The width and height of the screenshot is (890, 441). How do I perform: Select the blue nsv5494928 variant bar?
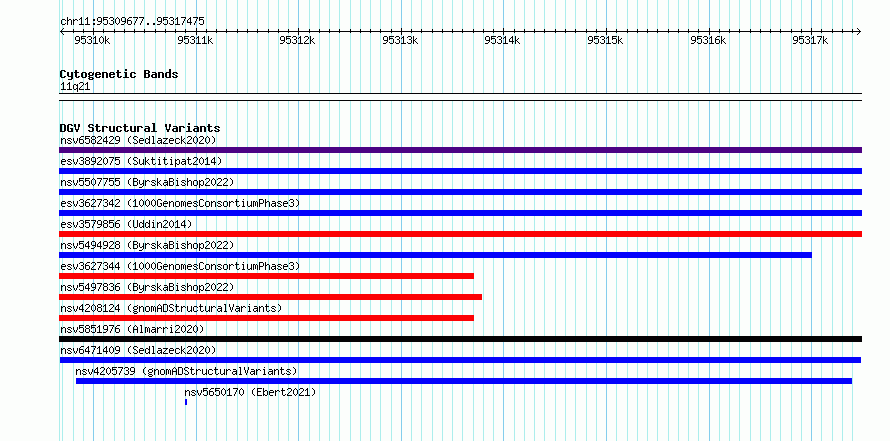point(435,255)
